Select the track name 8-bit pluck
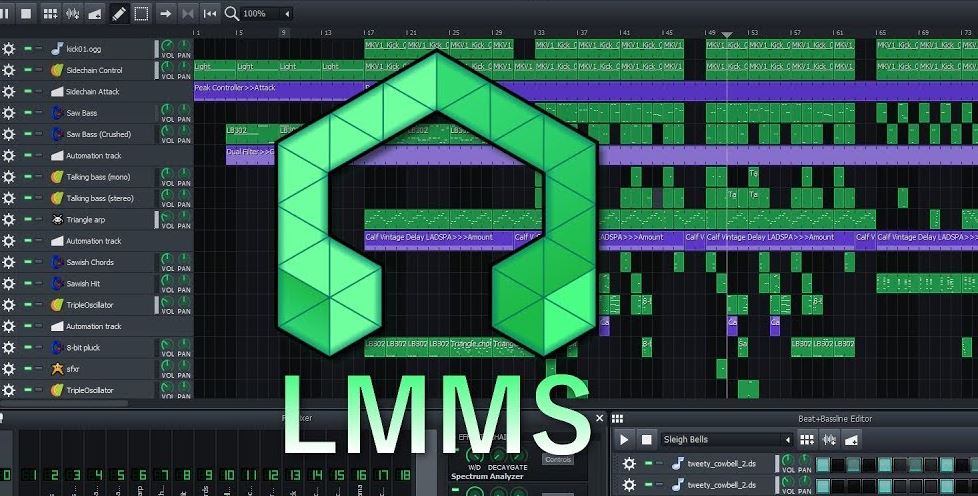 pos(83,348)
